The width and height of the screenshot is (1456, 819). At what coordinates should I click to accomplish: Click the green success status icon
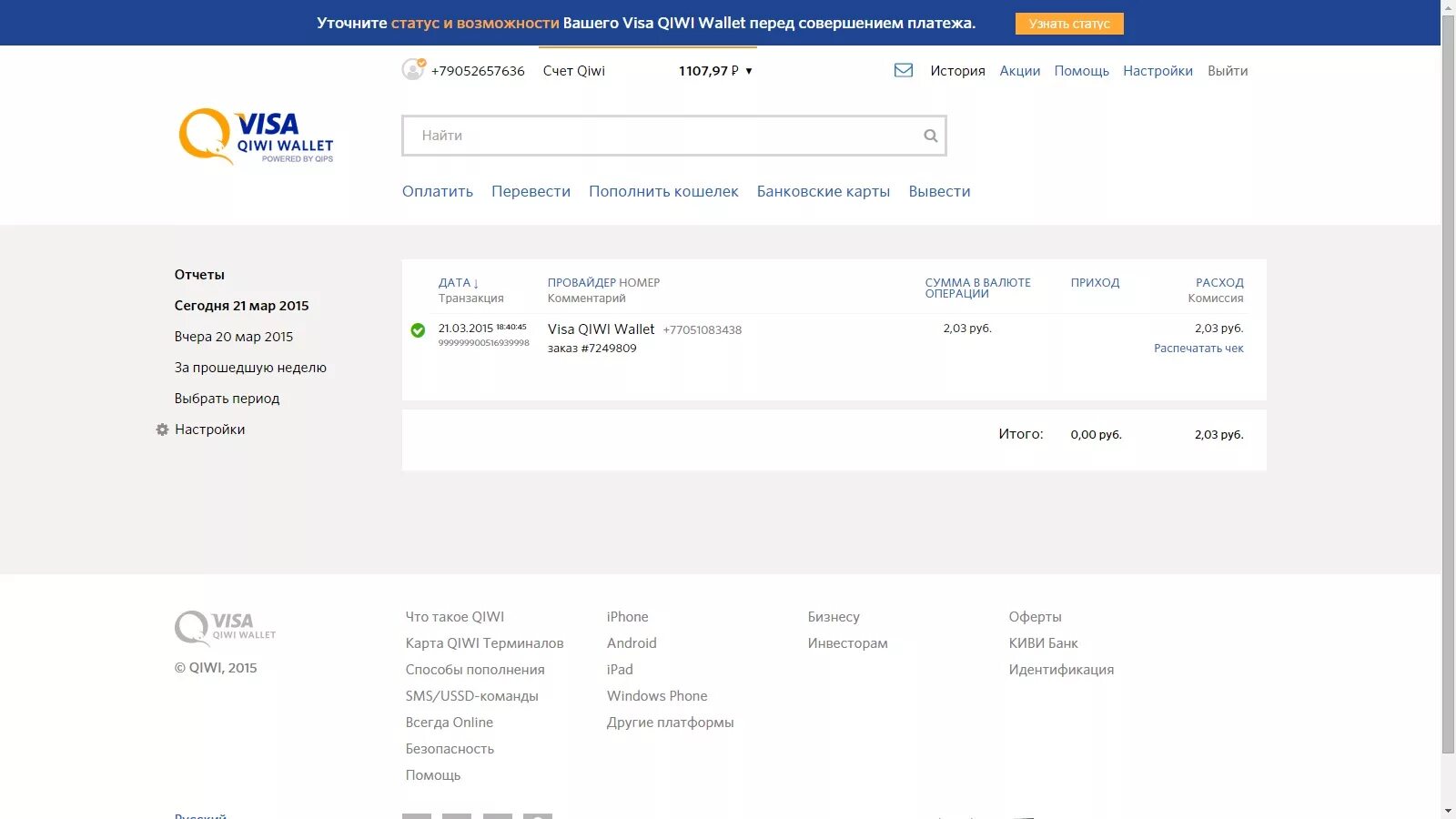point(418,330)
